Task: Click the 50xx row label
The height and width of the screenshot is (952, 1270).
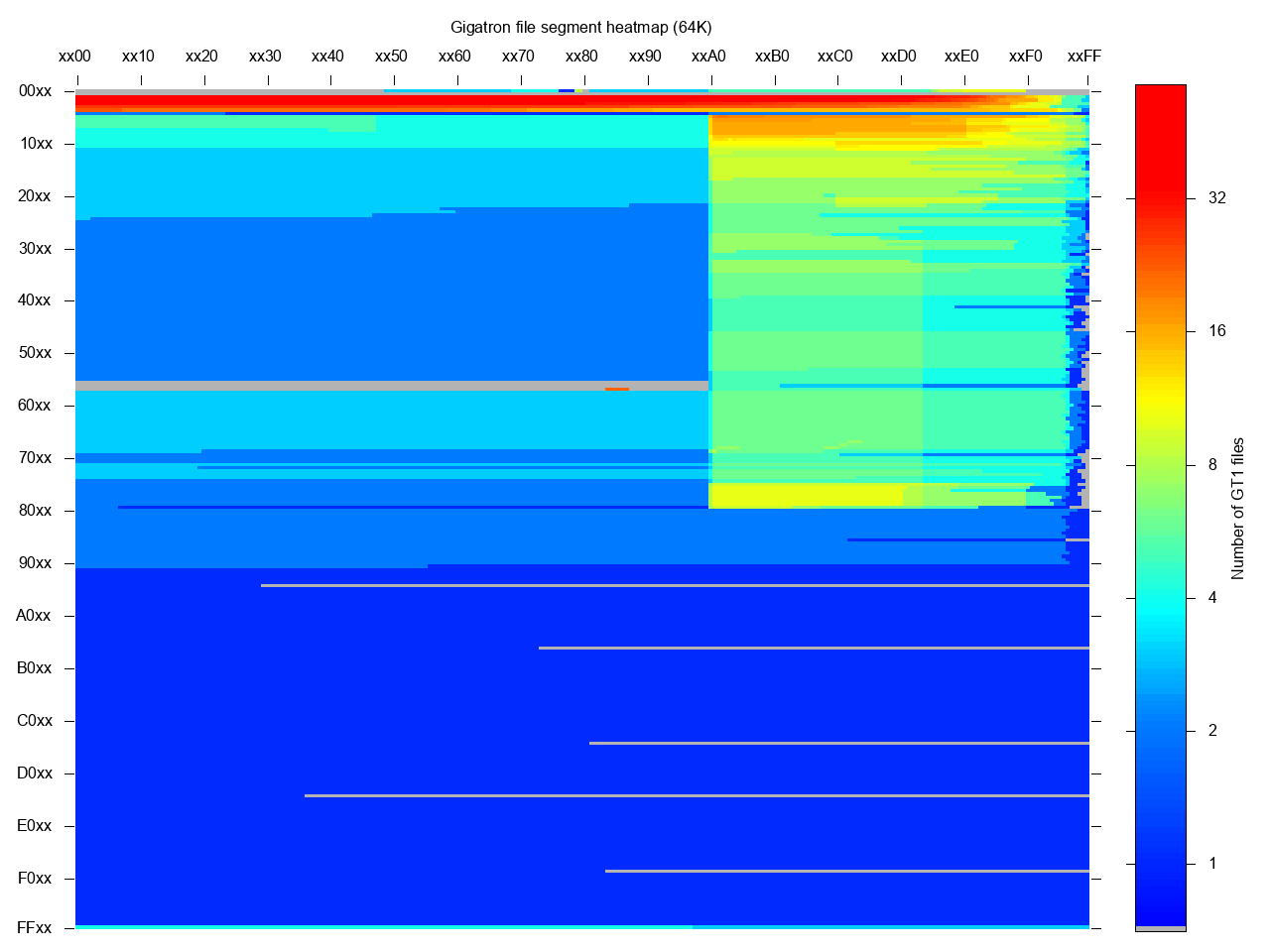Action: point(36,353)
